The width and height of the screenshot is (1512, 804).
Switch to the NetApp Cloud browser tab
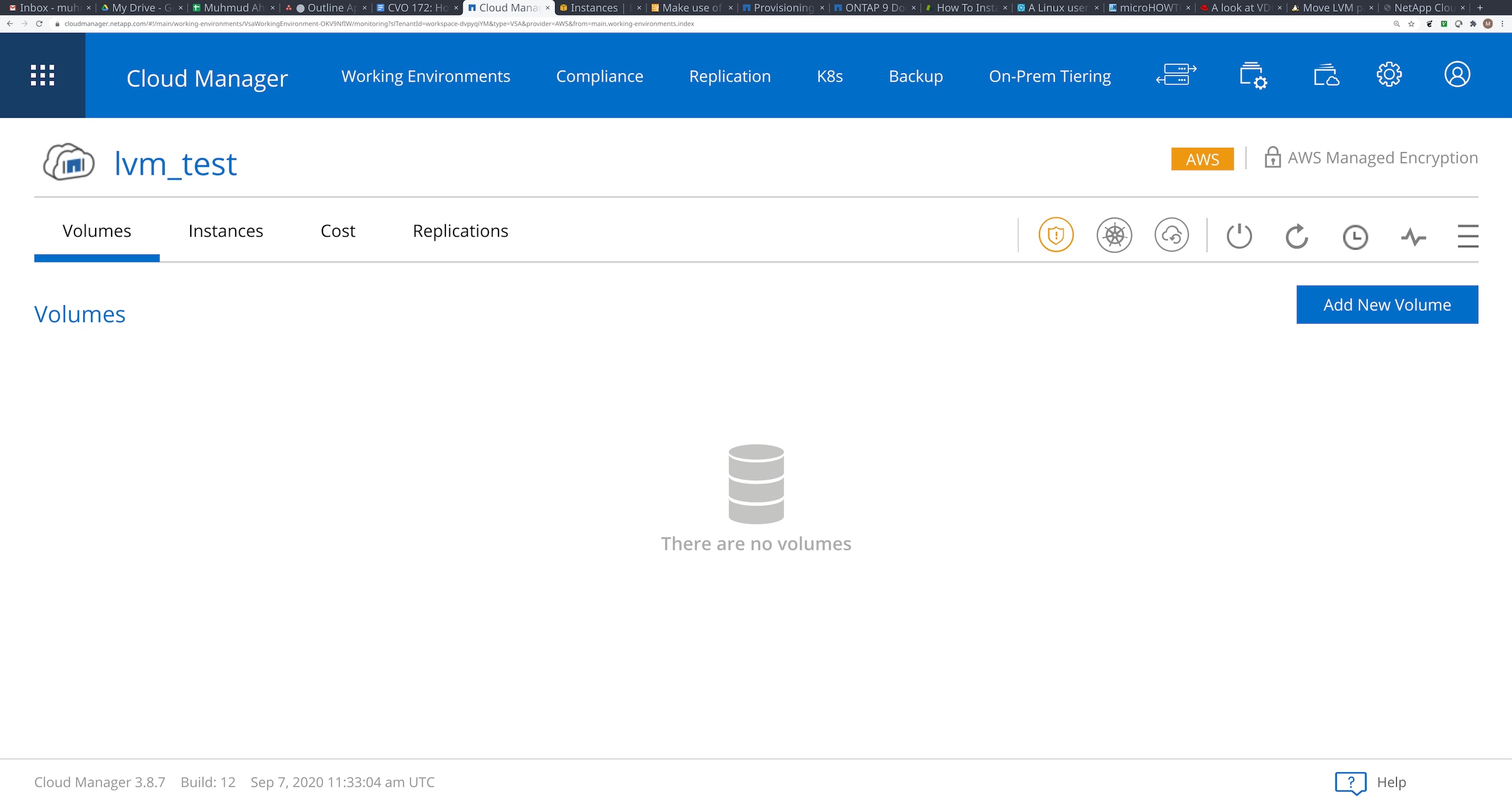tap(1424, 8)
